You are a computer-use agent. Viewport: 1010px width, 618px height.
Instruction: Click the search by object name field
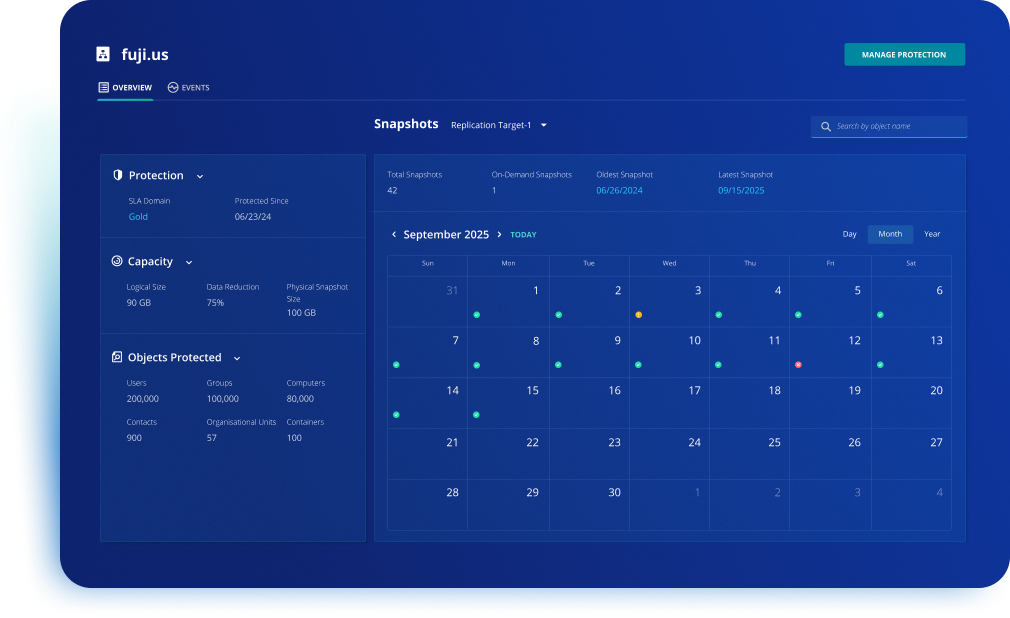(x=897, y=127)
